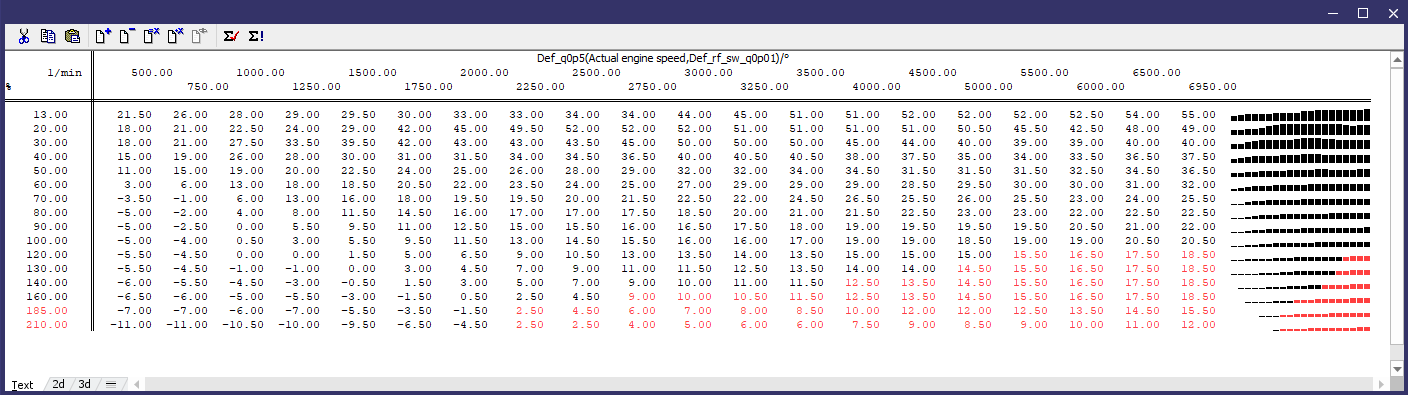This screenshot has width=1408, height=395.
Task: Click the vertical scrollbar up arrow
Action: point(1398,59)
